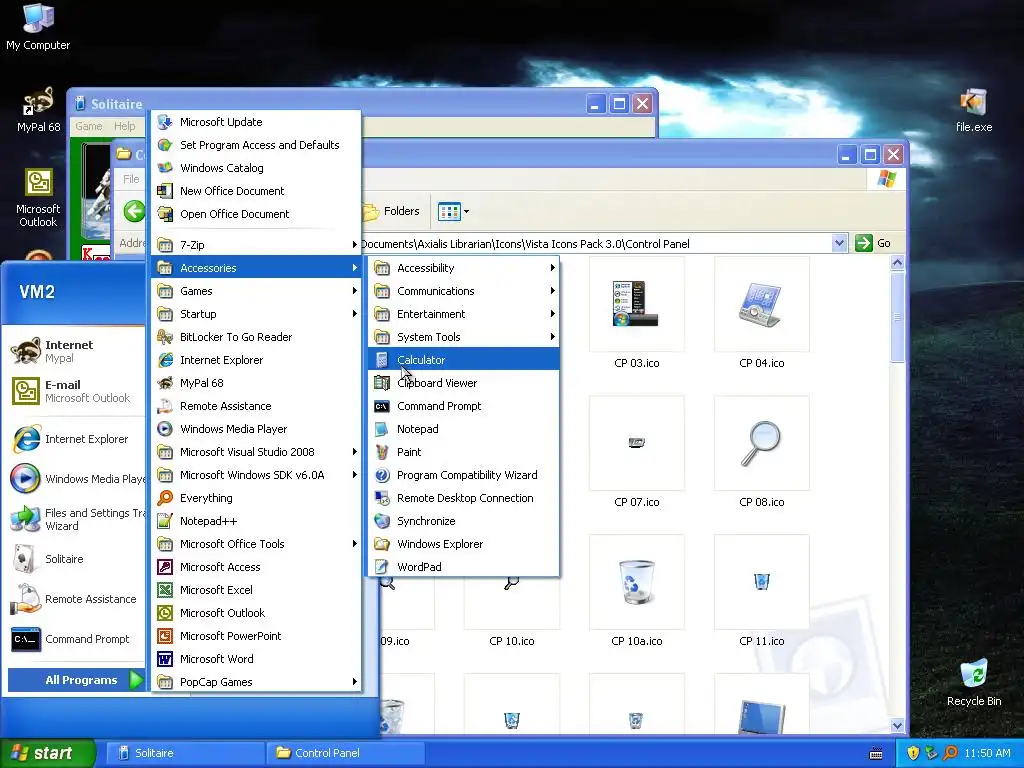1024x768 pixels.
Task: Click the Synchronize icon
Action: point(382,521)
